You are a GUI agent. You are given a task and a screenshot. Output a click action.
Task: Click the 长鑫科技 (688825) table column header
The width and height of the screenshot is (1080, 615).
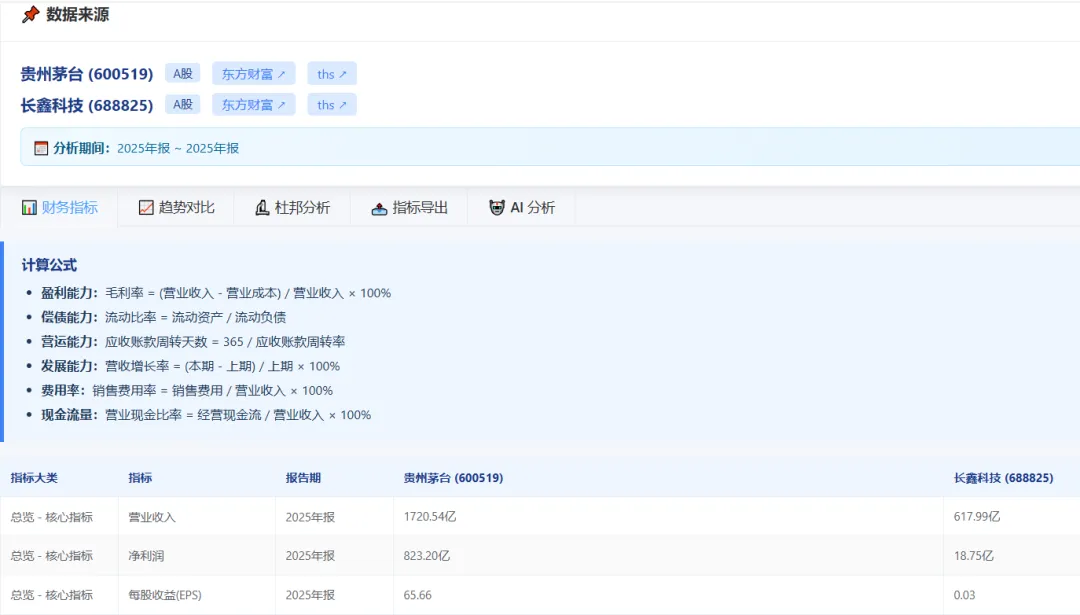(1004, 478)
